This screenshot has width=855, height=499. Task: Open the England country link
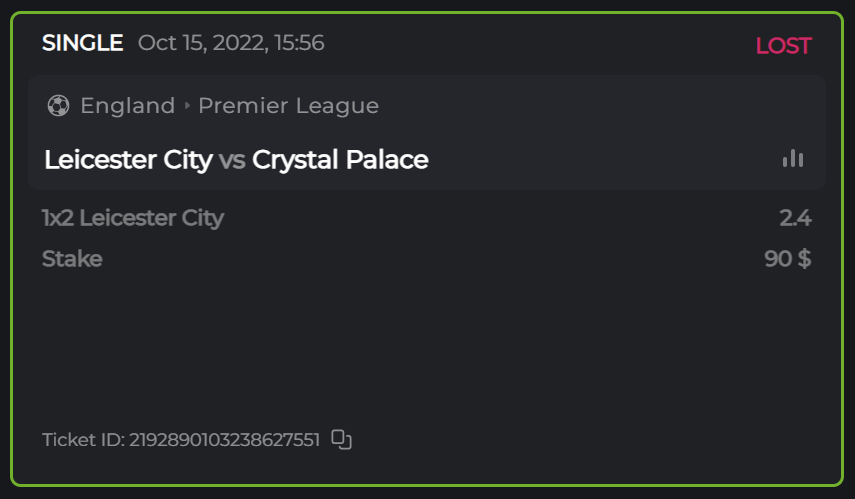point(127,105)
